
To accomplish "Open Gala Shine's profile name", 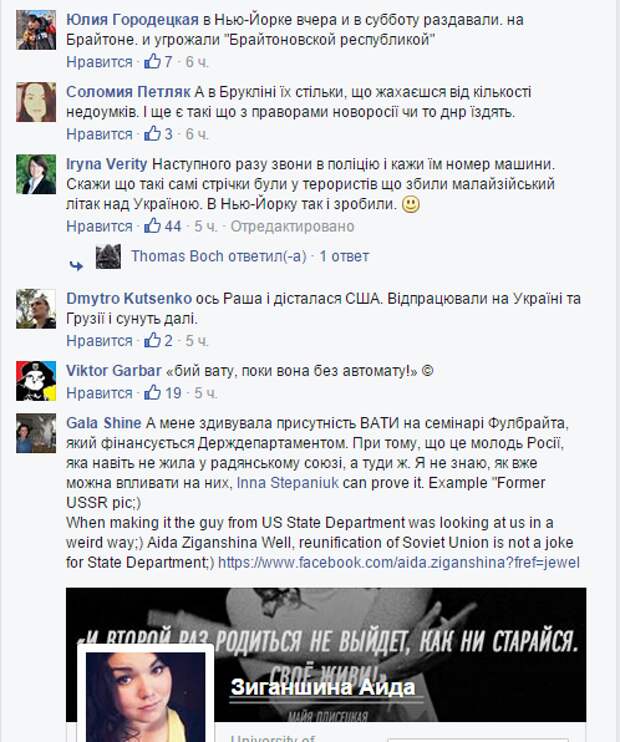I will pos(104,423).
